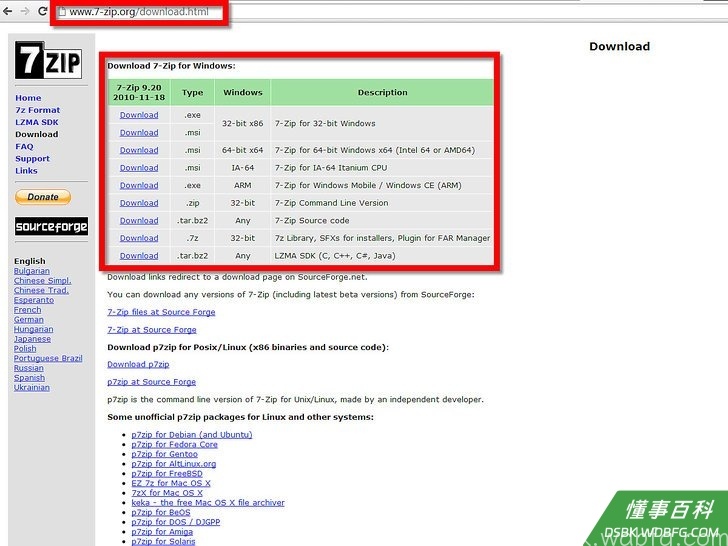Download the ARM Windows Mobile .exe
The height and width of the screenshot is (546, 728).
pyautogui.click(x=139, y=185)
